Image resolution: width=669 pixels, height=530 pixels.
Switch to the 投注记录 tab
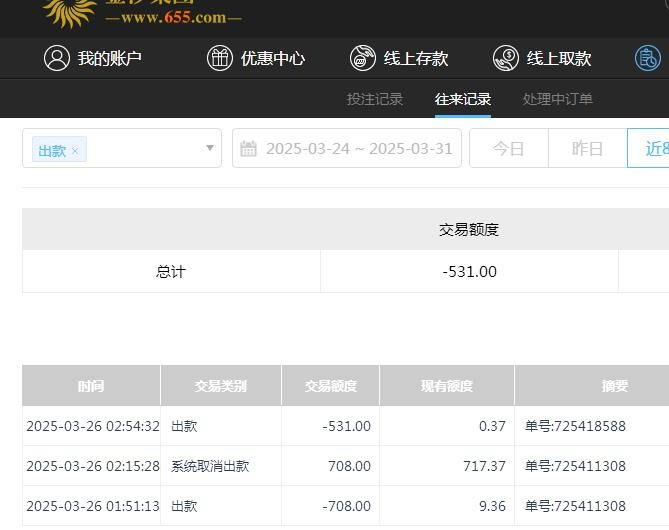coord(375,99)
